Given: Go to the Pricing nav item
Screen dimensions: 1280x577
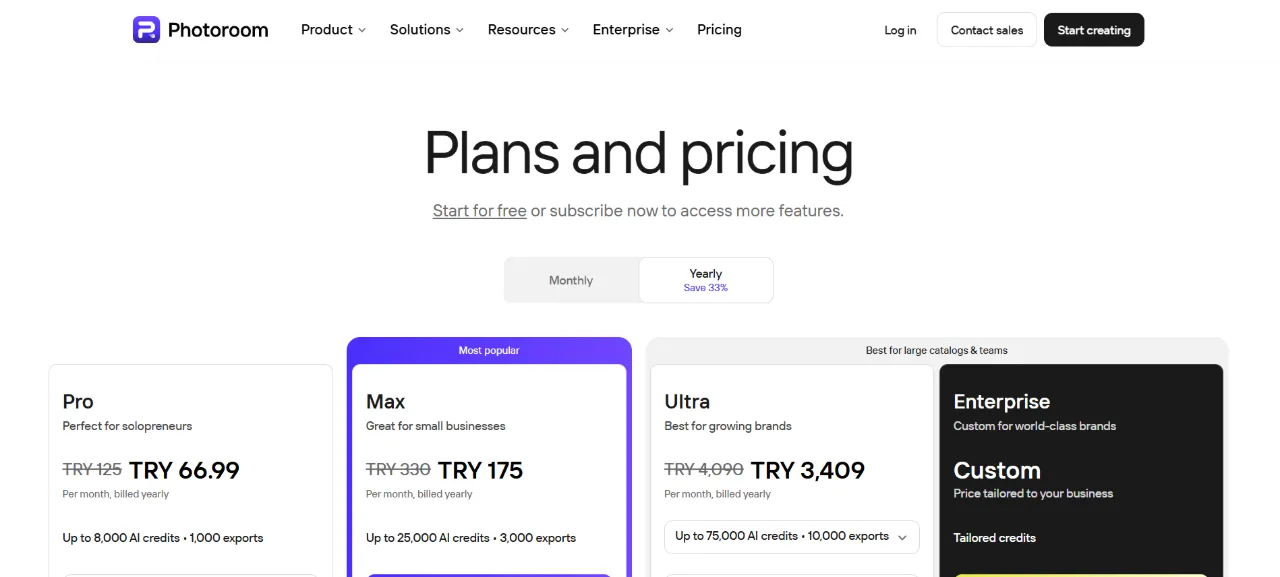Looking at the screenshot, I should [x=719, y=30].
